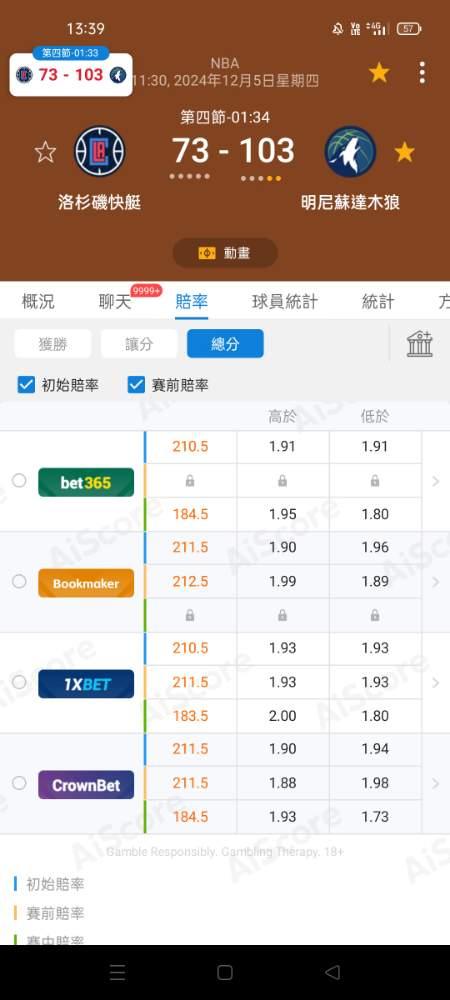Tap the orange Bookmaker logo
Image resolution: width=450 pixels, height=1000 pixels.
click(x=86, y=584)
